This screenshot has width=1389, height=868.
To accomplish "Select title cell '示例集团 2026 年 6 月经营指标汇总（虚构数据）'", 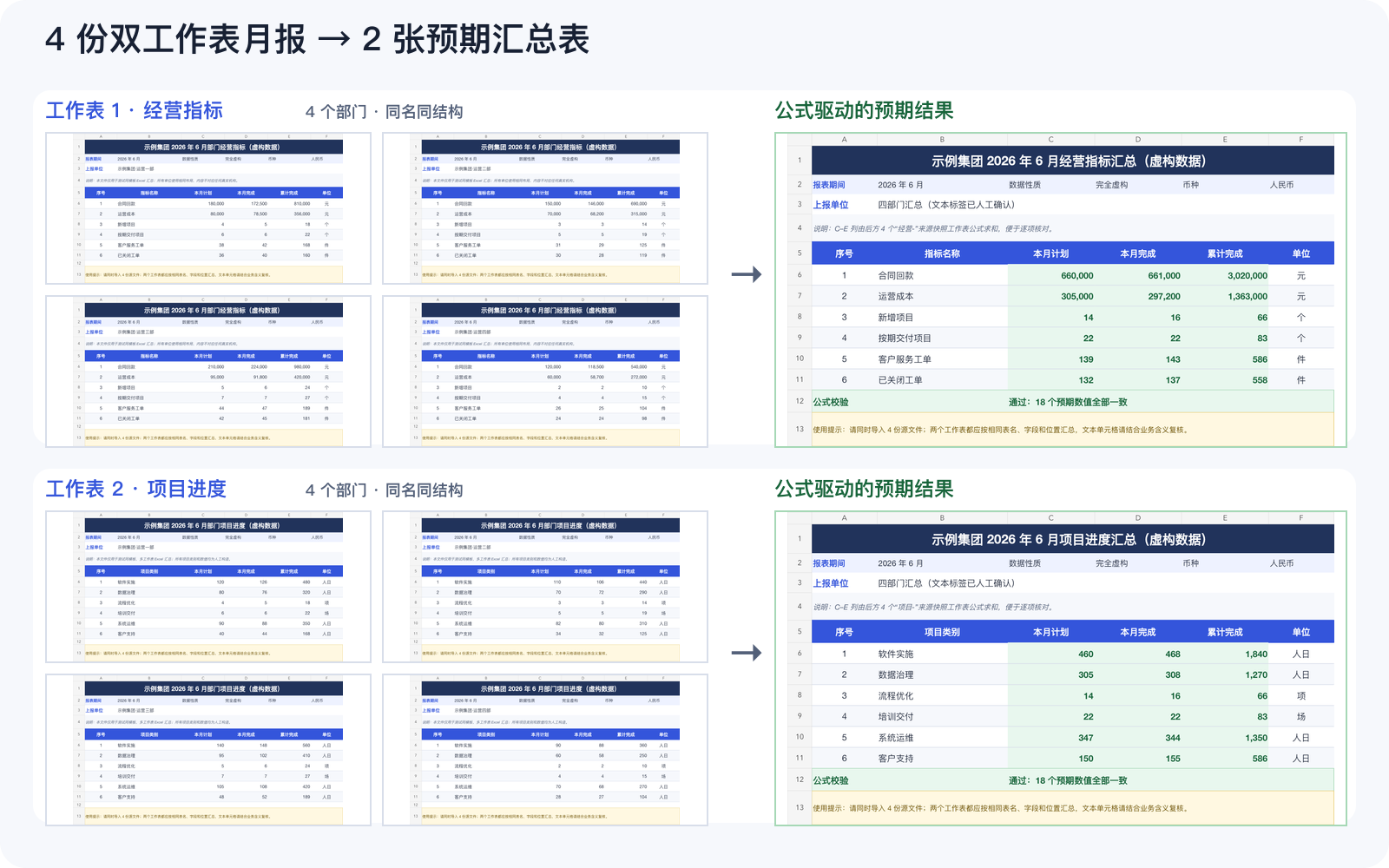I will tap(1072, 161).
